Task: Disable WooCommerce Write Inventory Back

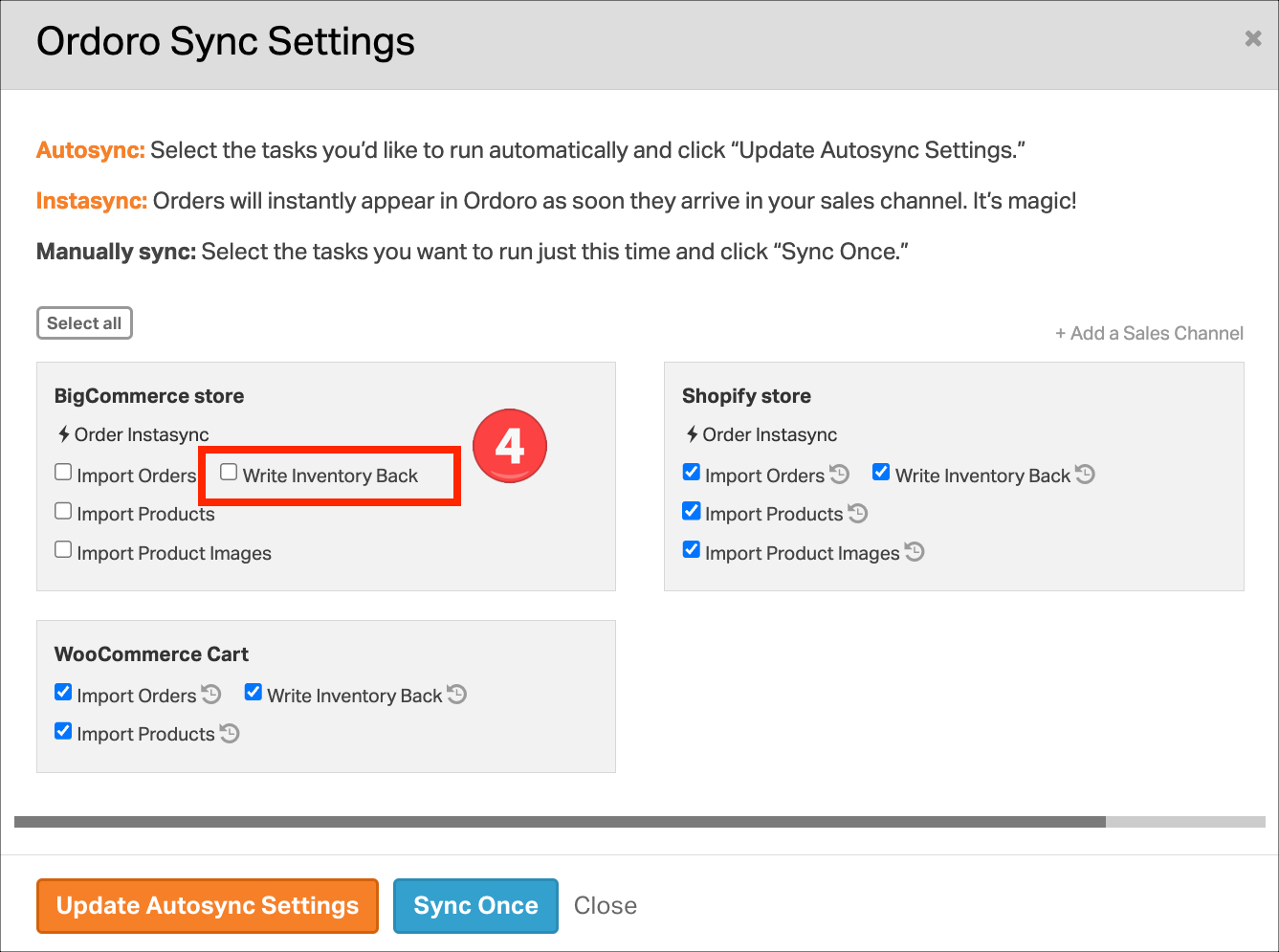Action: click(254, 692)
